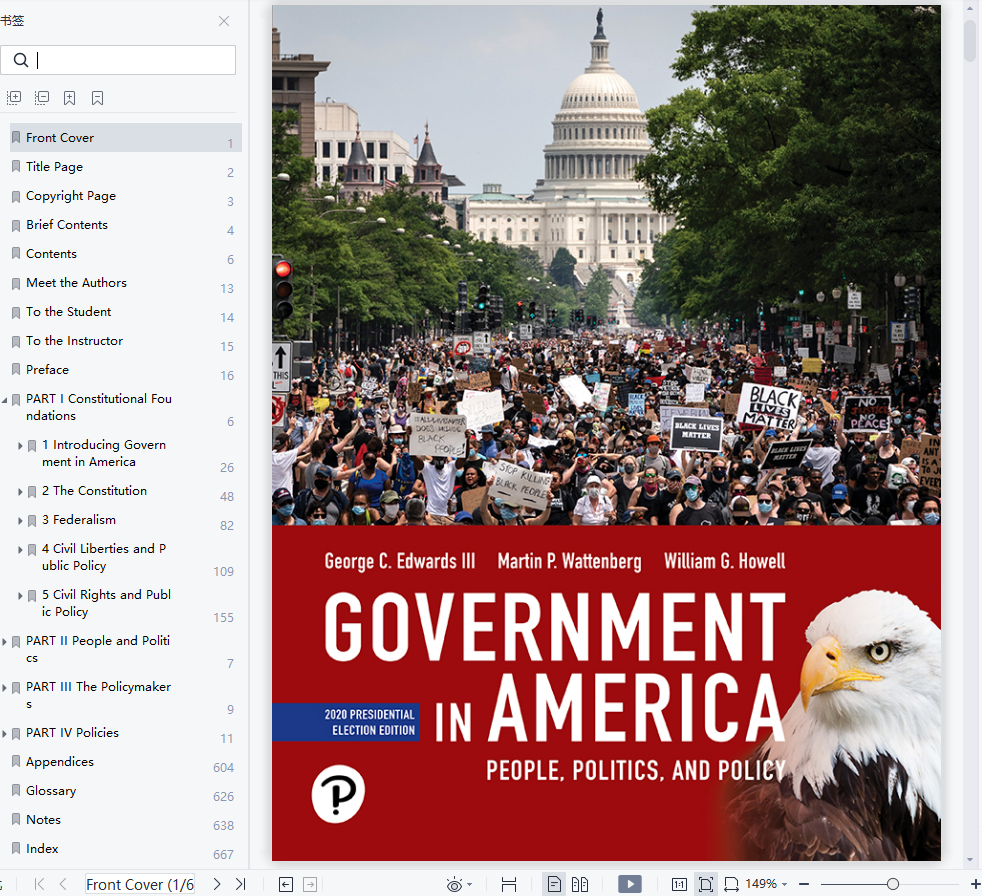Expand PART IV Policies
The height and width of the screenshot is (896, 982).
coord(5,734)
